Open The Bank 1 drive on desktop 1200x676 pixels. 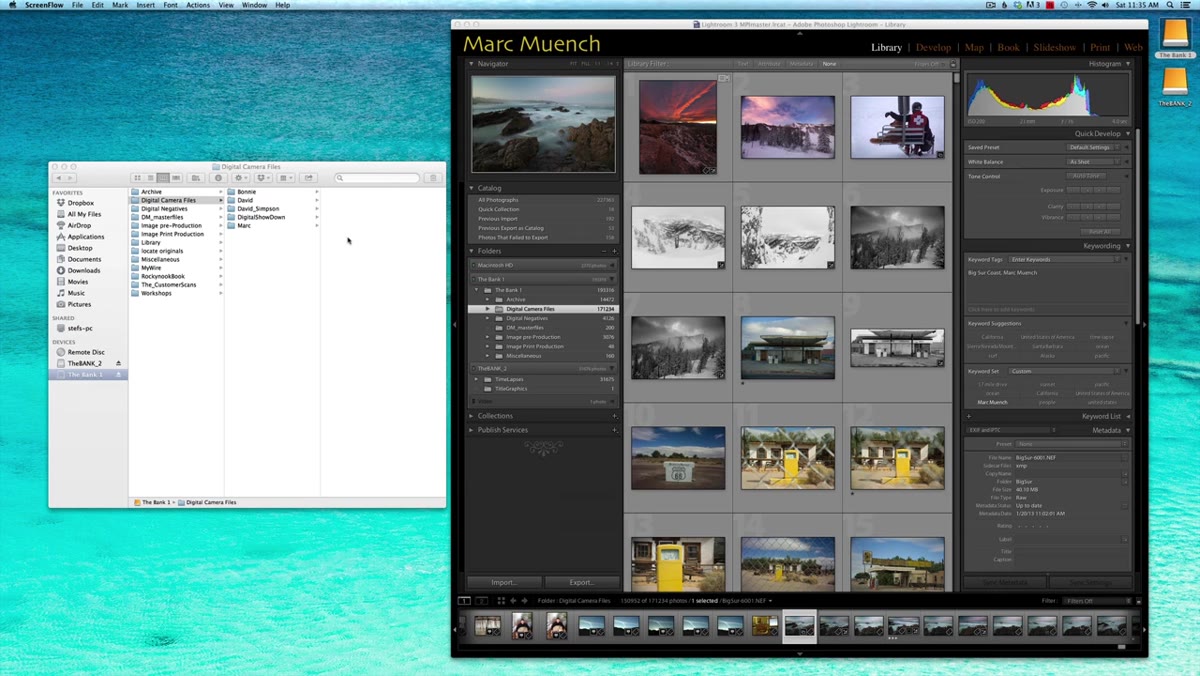[1175, 40]
